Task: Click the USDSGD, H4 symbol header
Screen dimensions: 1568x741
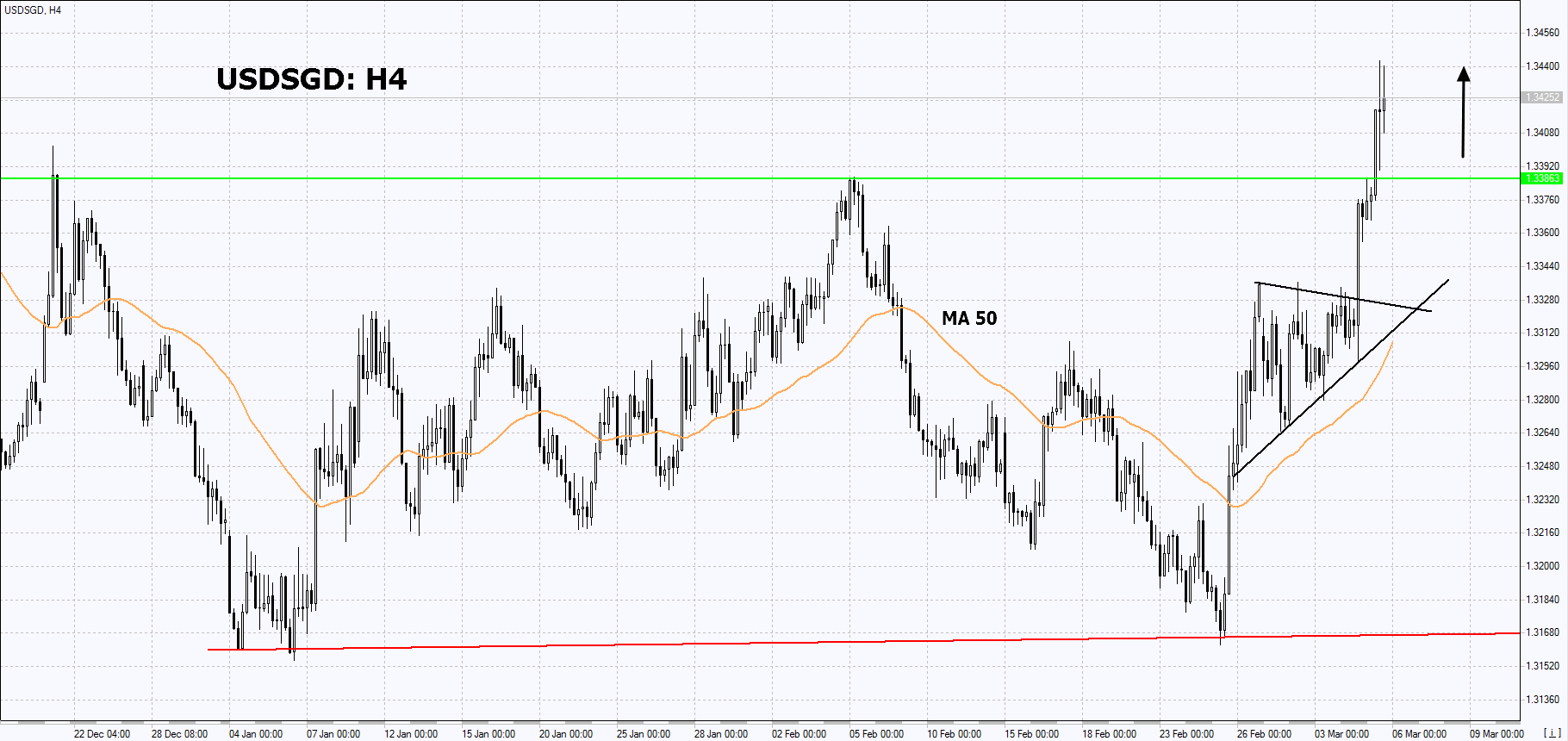Action: coord(33,10)
